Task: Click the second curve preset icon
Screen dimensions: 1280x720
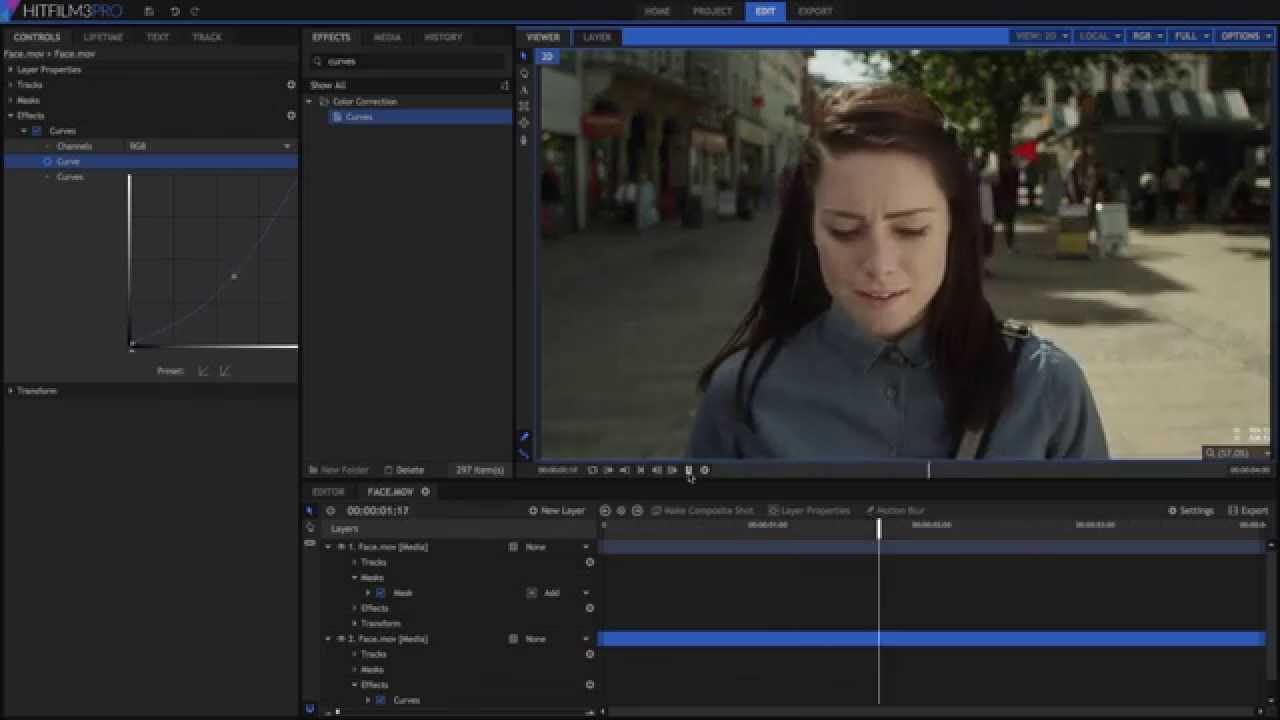Action: [x=224, y=371]
